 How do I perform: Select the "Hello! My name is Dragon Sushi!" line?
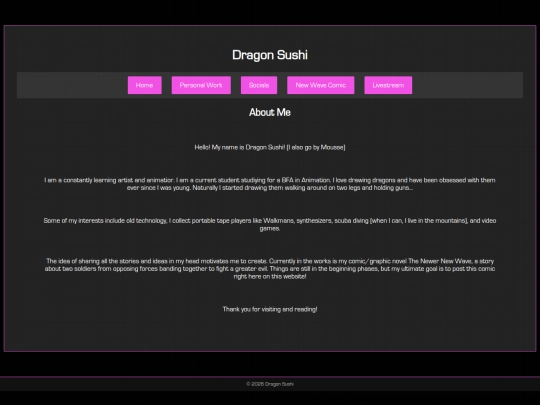pyautogui.click(x=270, y=147)
